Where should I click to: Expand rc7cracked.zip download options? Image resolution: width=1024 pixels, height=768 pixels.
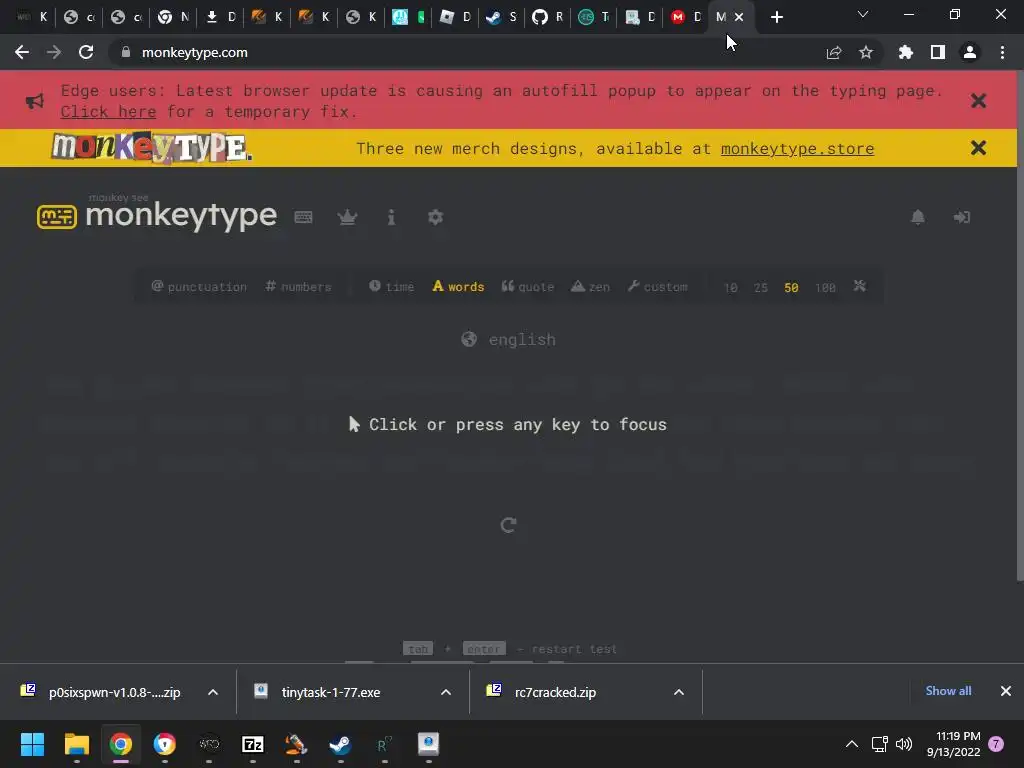pyautogui.click(x=679, y=692)
